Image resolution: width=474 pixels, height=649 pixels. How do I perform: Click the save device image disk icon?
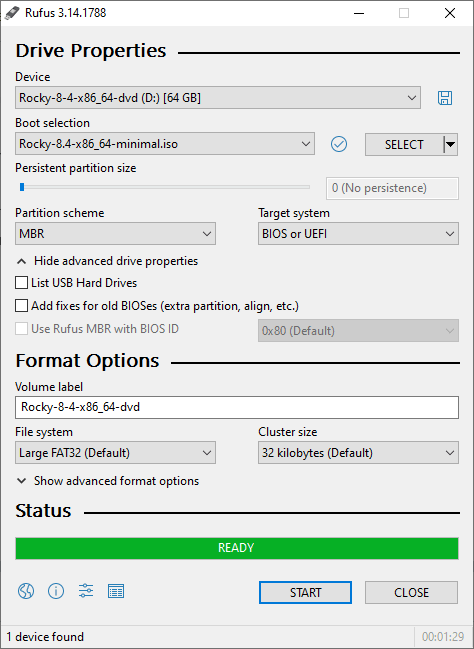445,98
